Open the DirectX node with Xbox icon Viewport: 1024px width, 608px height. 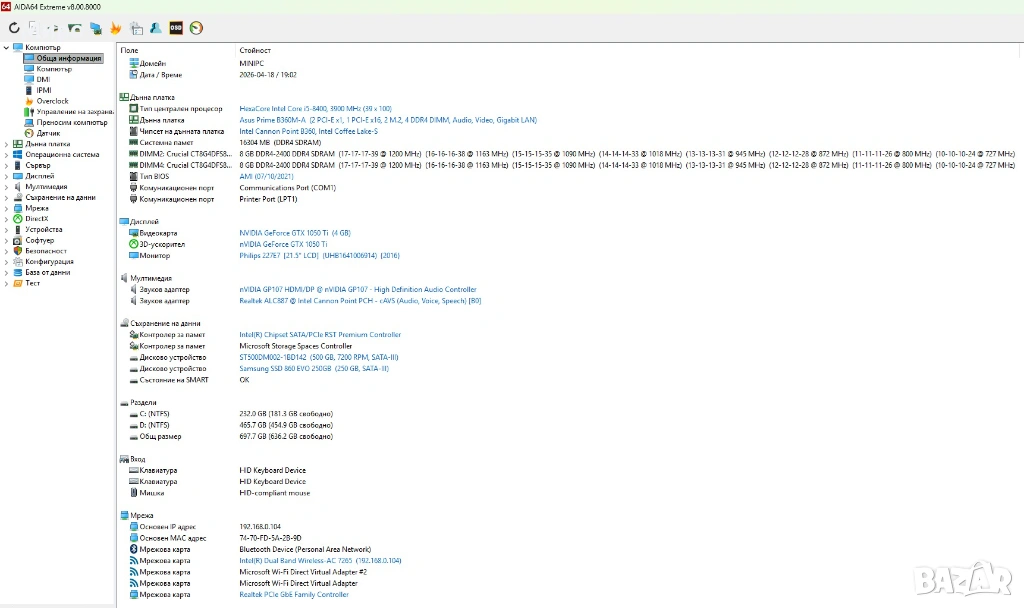tap(37, 219)
